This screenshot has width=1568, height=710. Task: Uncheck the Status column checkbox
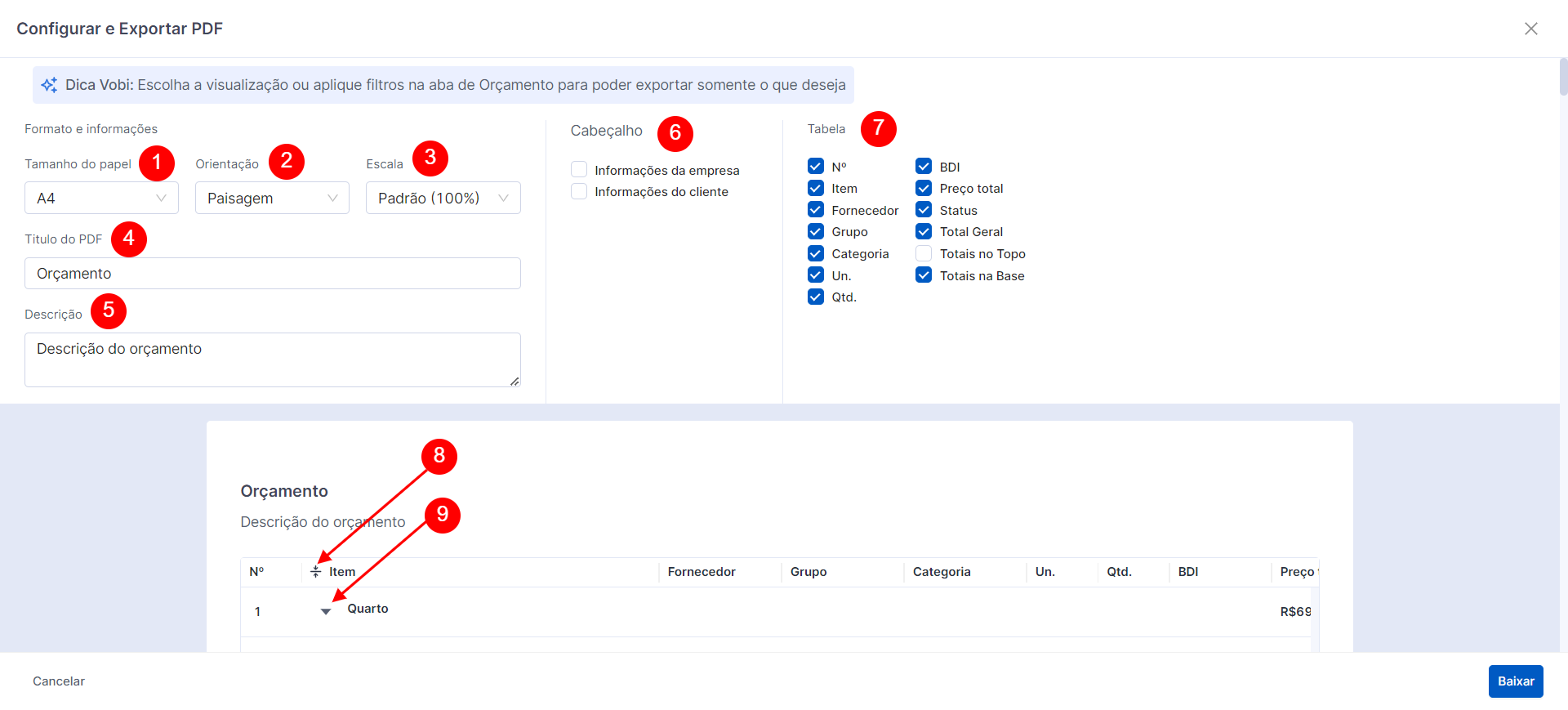[924, 210]
